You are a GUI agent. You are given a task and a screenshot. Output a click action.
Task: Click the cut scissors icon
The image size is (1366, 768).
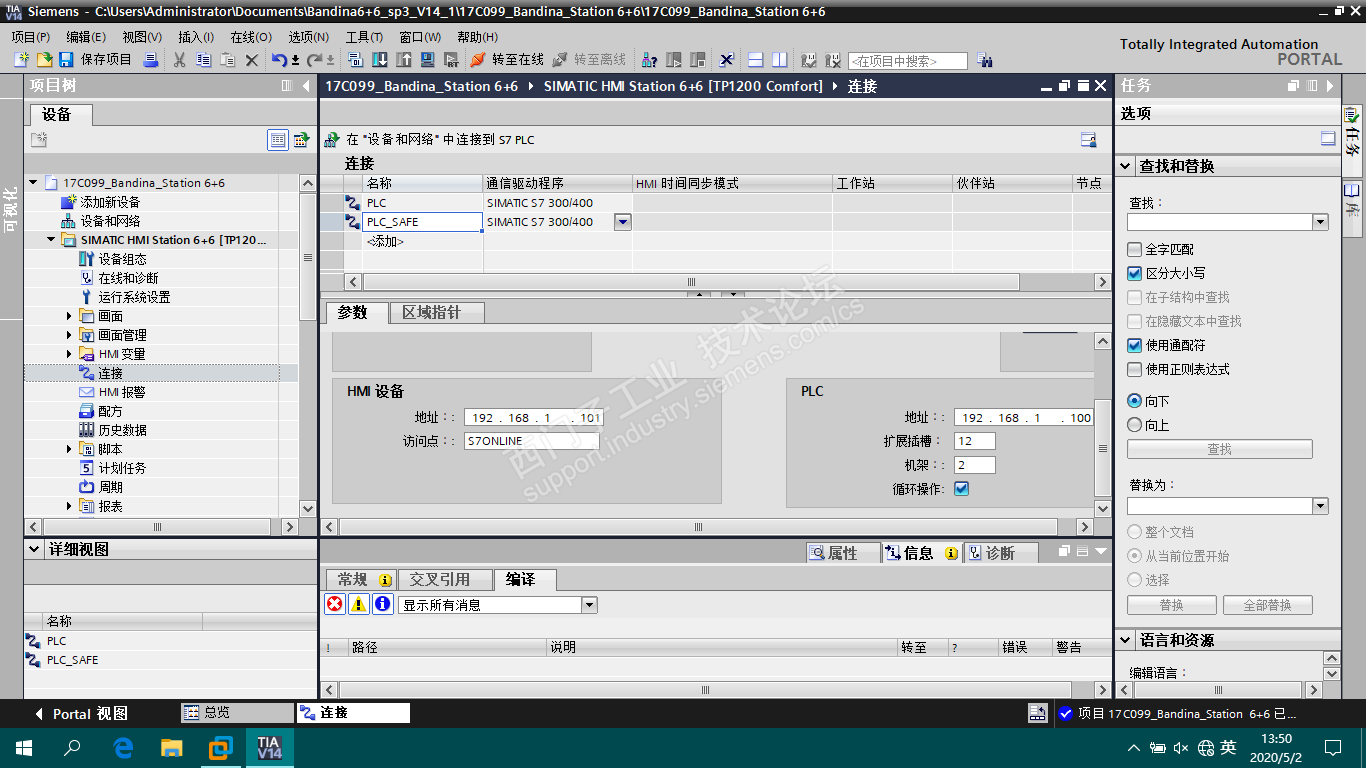click(x=179, y=60)
